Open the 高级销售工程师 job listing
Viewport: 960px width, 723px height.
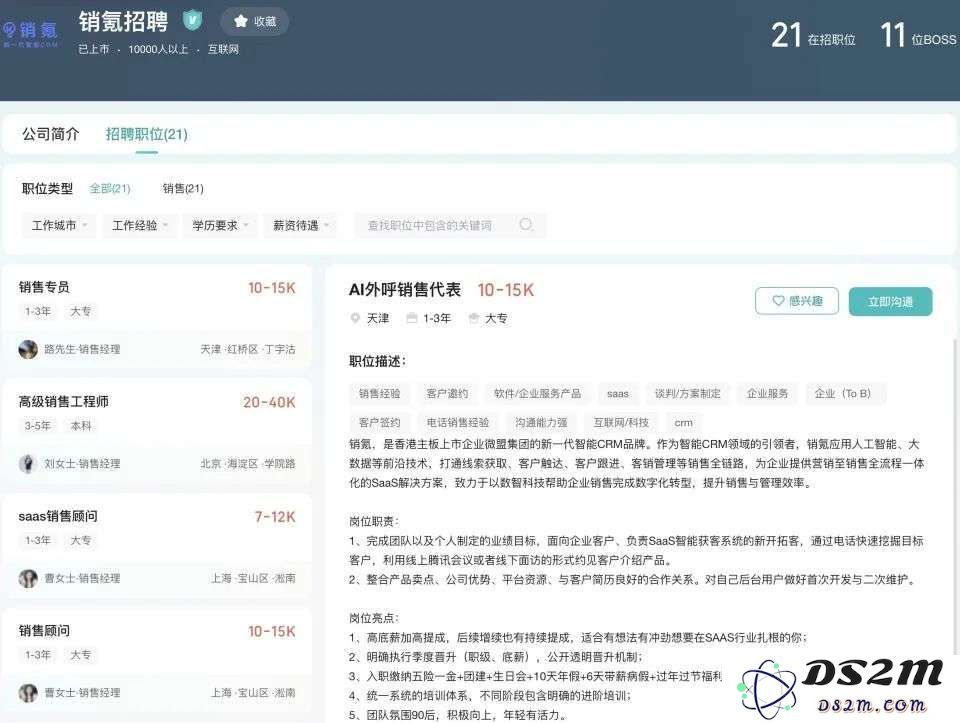click(157, 431)
